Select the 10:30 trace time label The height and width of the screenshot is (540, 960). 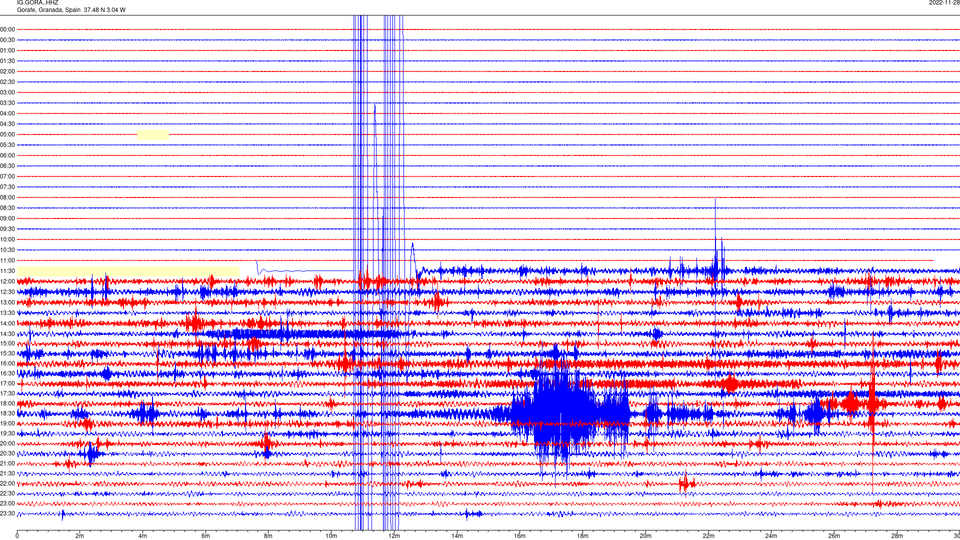(x=7, y=250)
